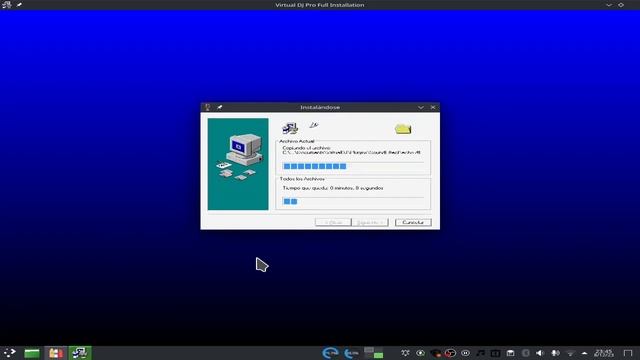The height and width of the screenshot is (360, 640).
Task: Open the application launcher in taskbar
Action: 9,353
